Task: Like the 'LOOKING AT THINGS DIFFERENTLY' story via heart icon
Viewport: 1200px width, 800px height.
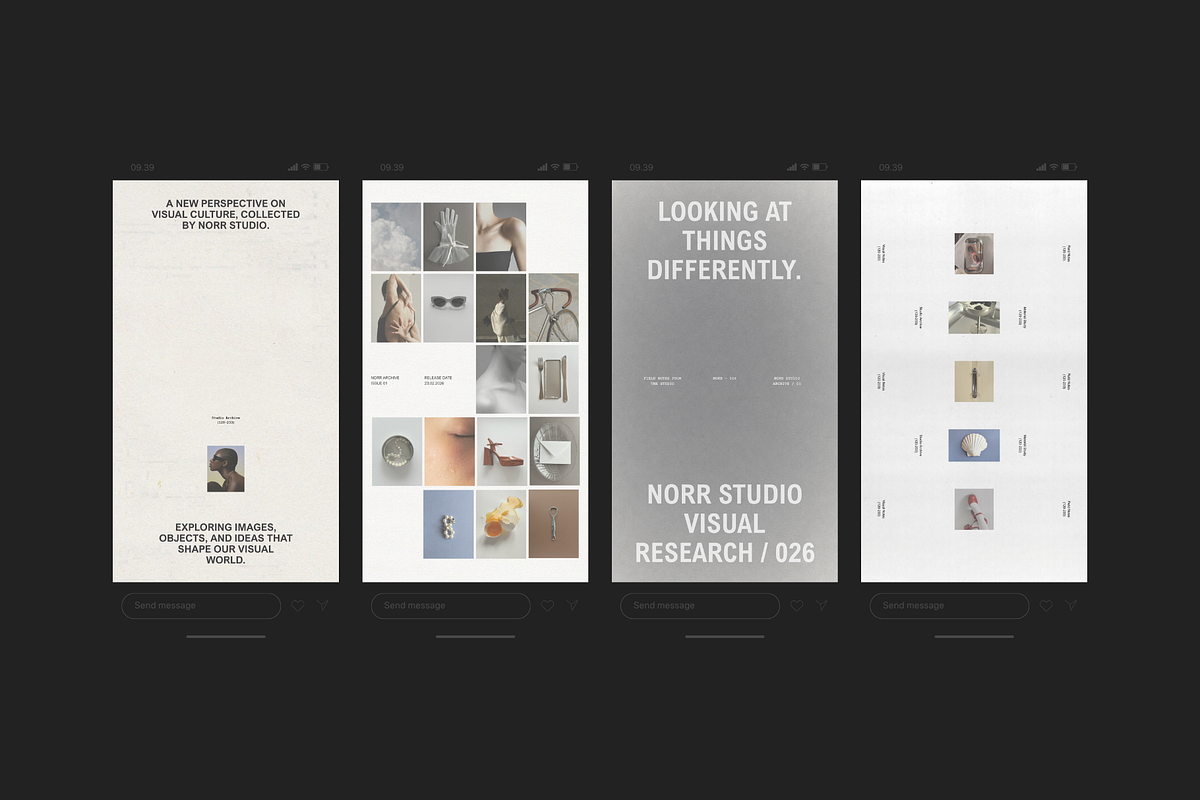Action: (796, 606)
